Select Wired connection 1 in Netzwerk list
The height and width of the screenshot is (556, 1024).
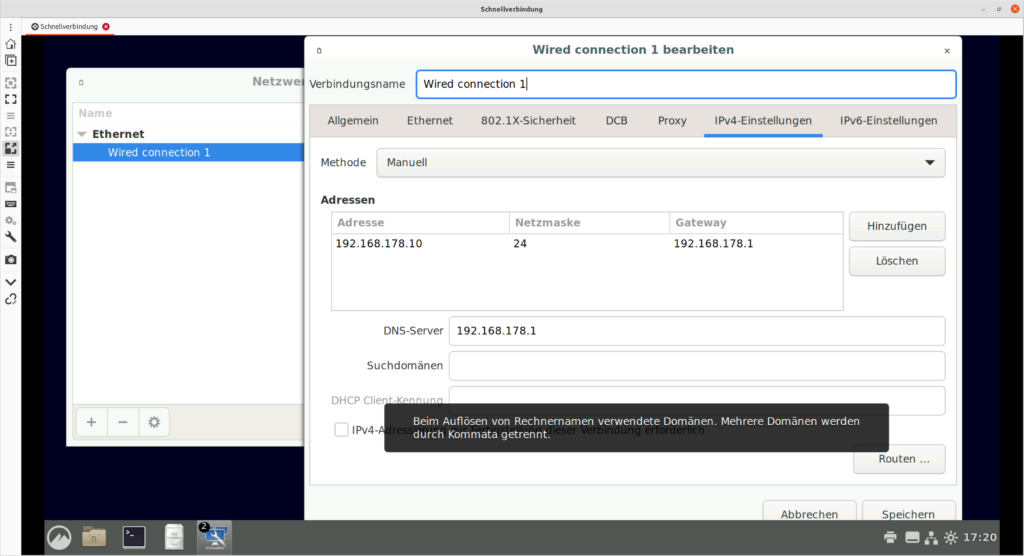coord(188,152)
